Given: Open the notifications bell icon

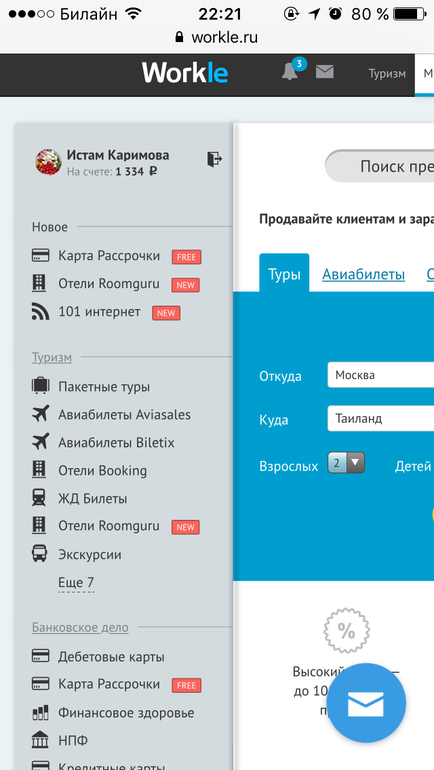Looking at the screenshot, I should click(291, 73).
